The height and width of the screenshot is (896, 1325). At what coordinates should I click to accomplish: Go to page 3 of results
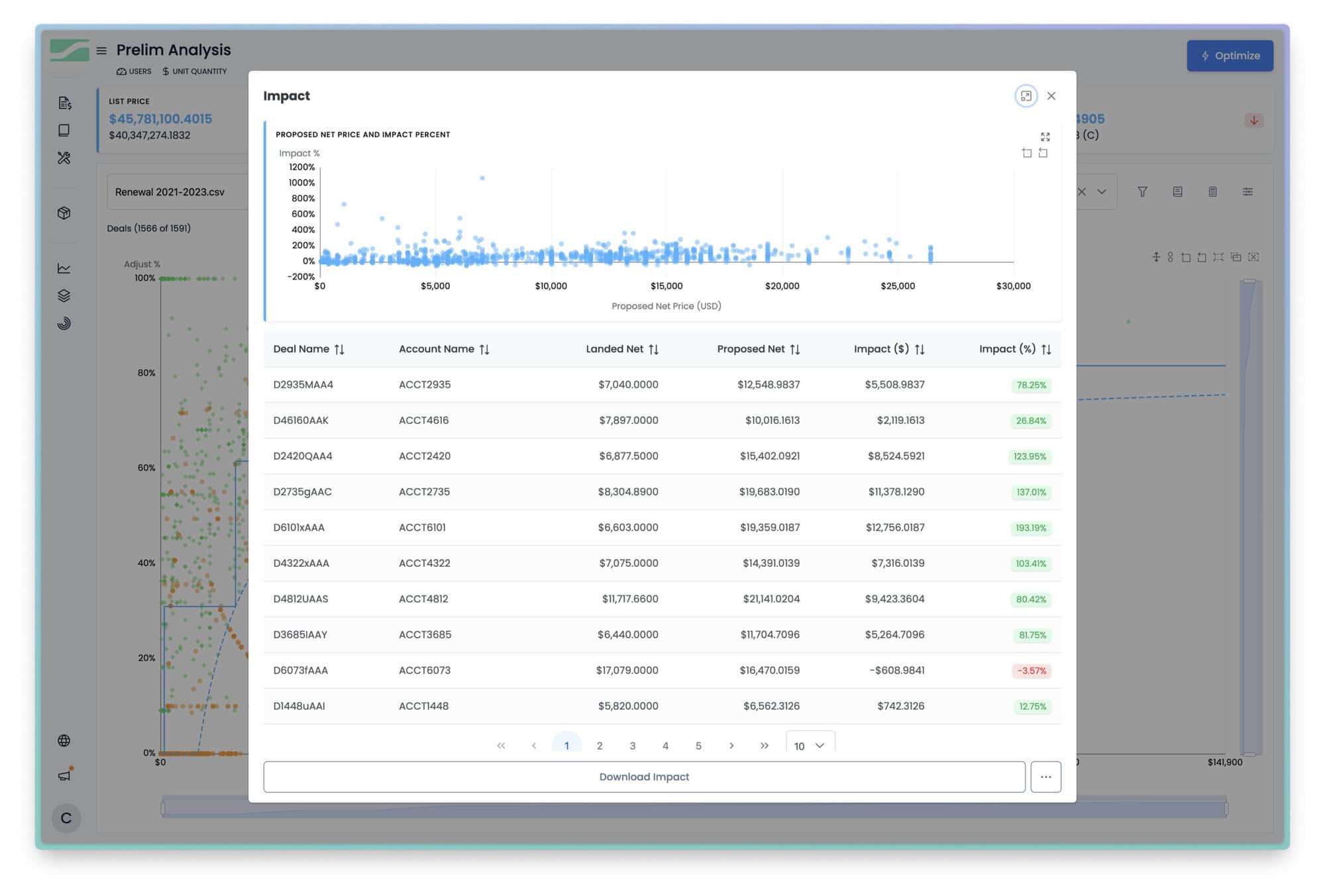[x=633, y=746]
